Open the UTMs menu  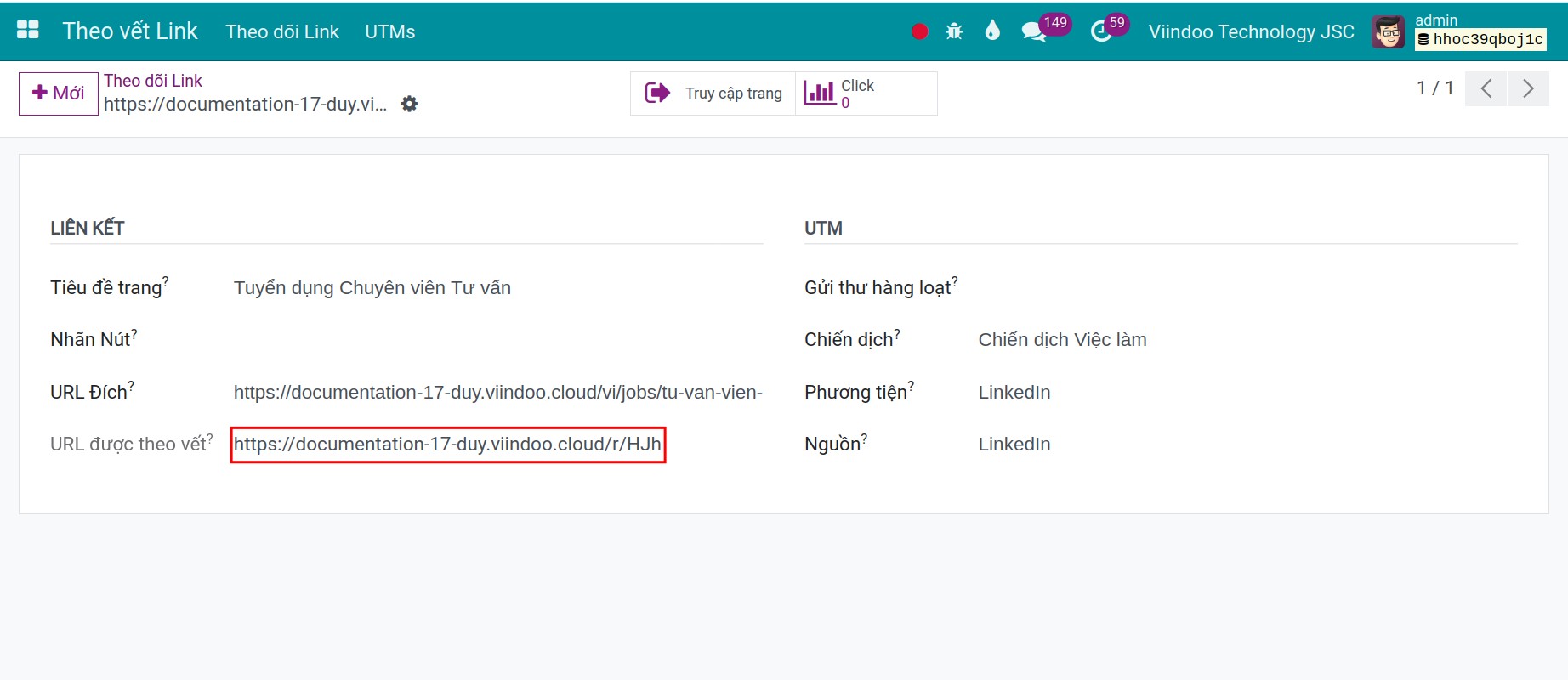[390, 31]
